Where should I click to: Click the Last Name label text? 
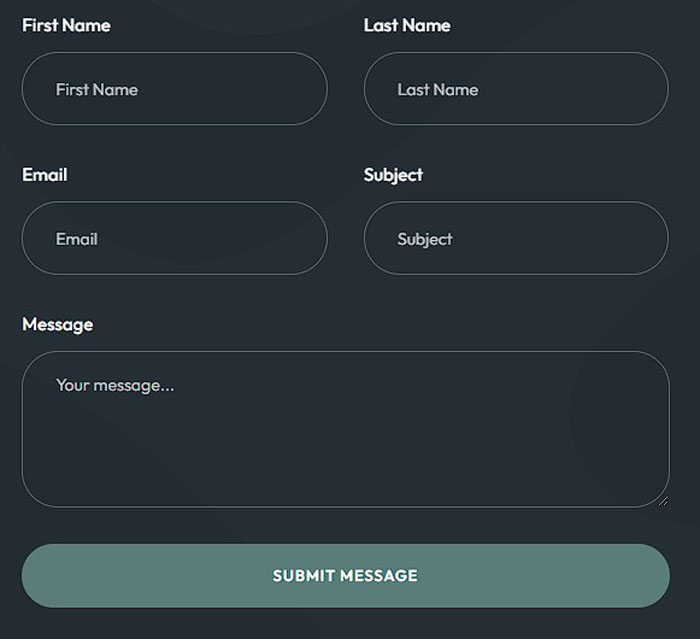pos(407,25)
